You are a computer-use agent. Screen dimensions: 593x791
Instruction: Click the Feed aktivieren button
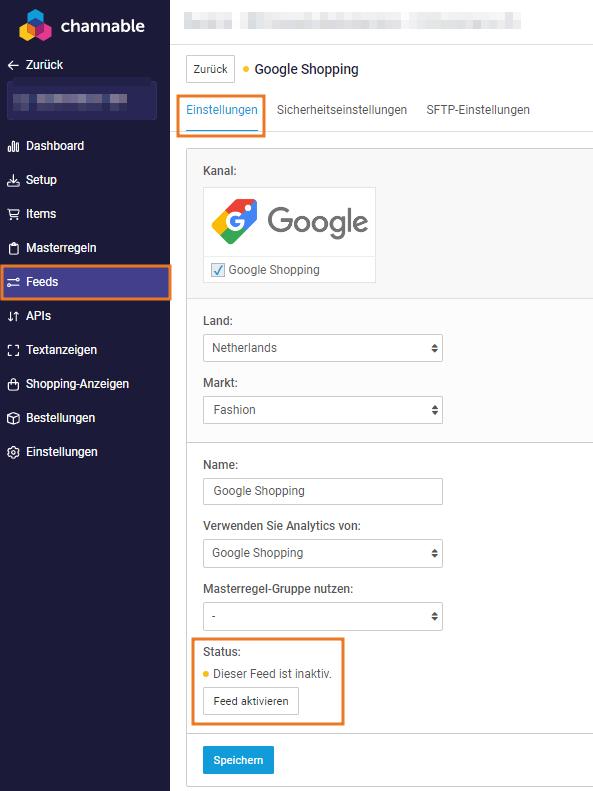(x=251, y=701)
